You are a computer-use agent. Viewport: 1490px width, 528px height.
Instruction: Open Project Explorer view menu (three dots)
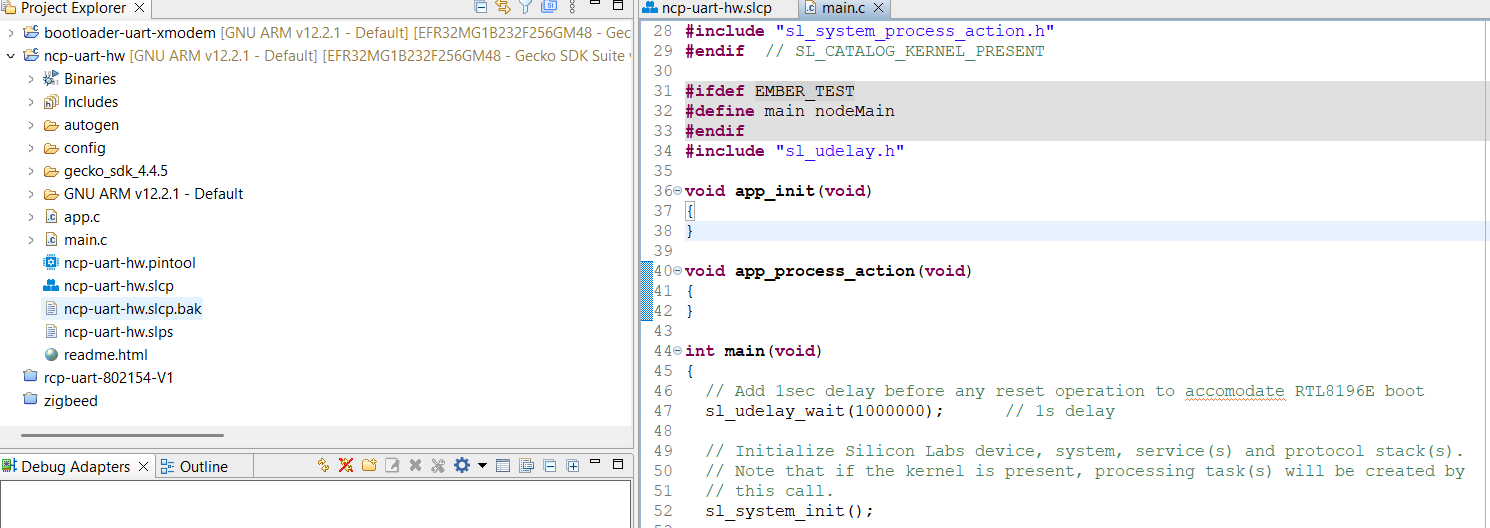(x=571, y=8)
